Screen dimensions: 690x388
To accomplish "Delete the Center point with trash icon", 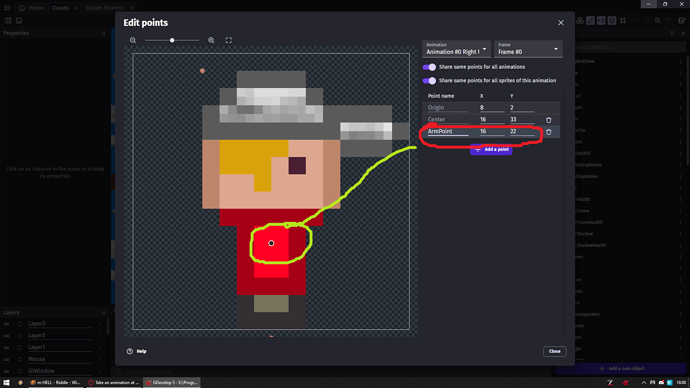I will (x=549, y=120).
